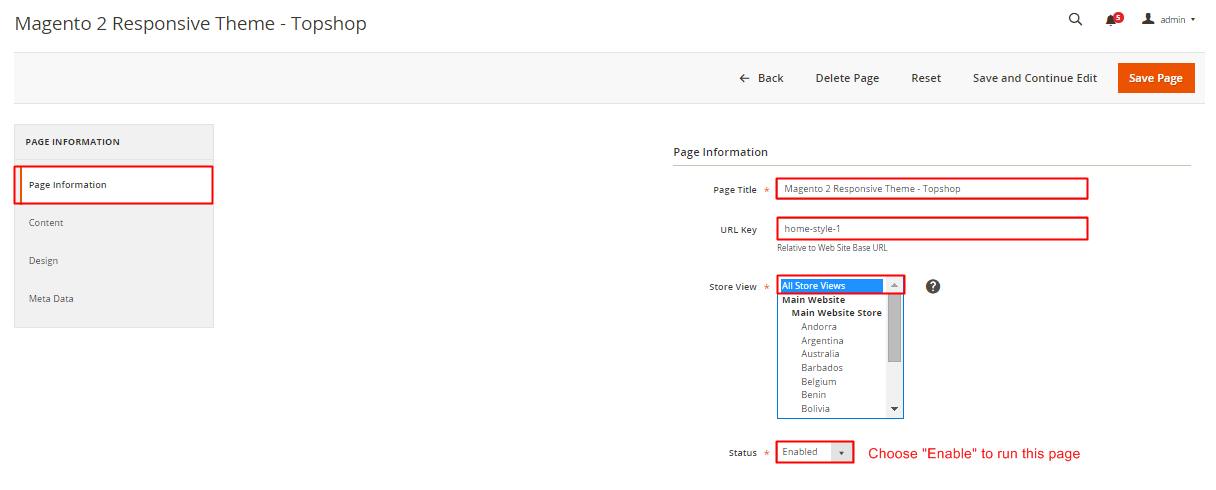The height and width of the screenshot is (490, 1216).
Task: Go back using the Back button
Action: [x=761, y=78]
